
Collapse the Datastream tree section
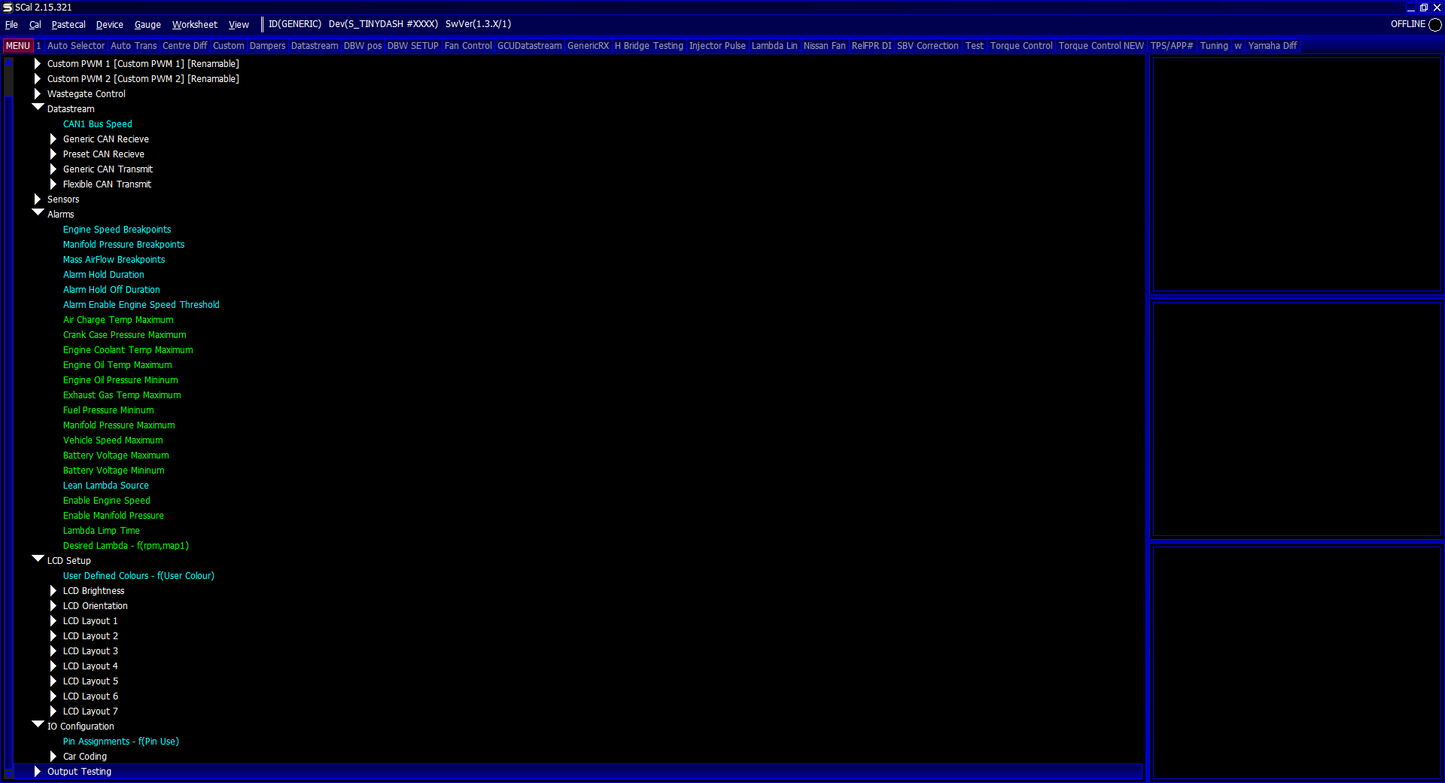tap(38, 108)
